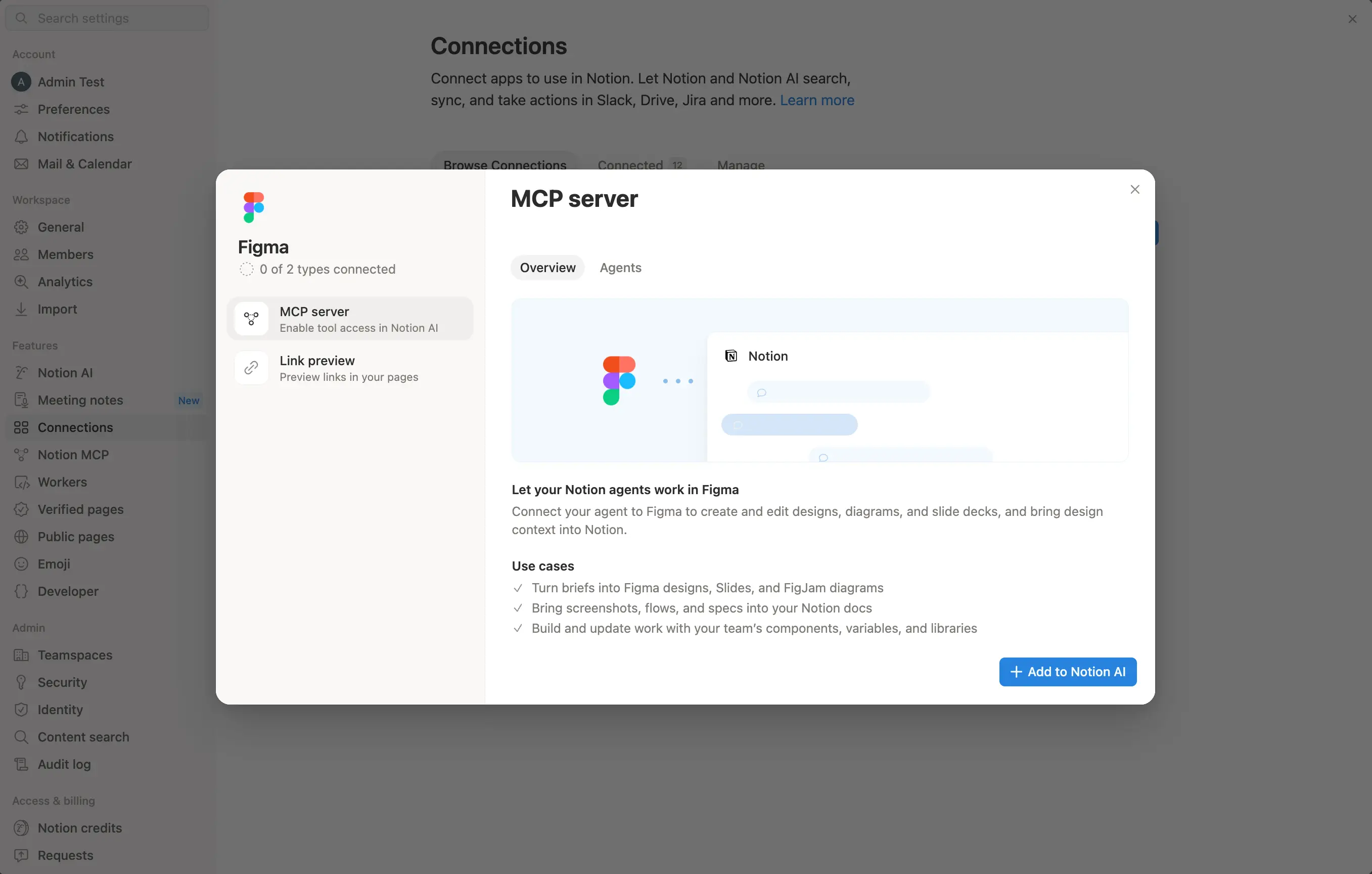Switch to the Connected tab behind the dialog
1372x874 pixels.
pos(641,164)
